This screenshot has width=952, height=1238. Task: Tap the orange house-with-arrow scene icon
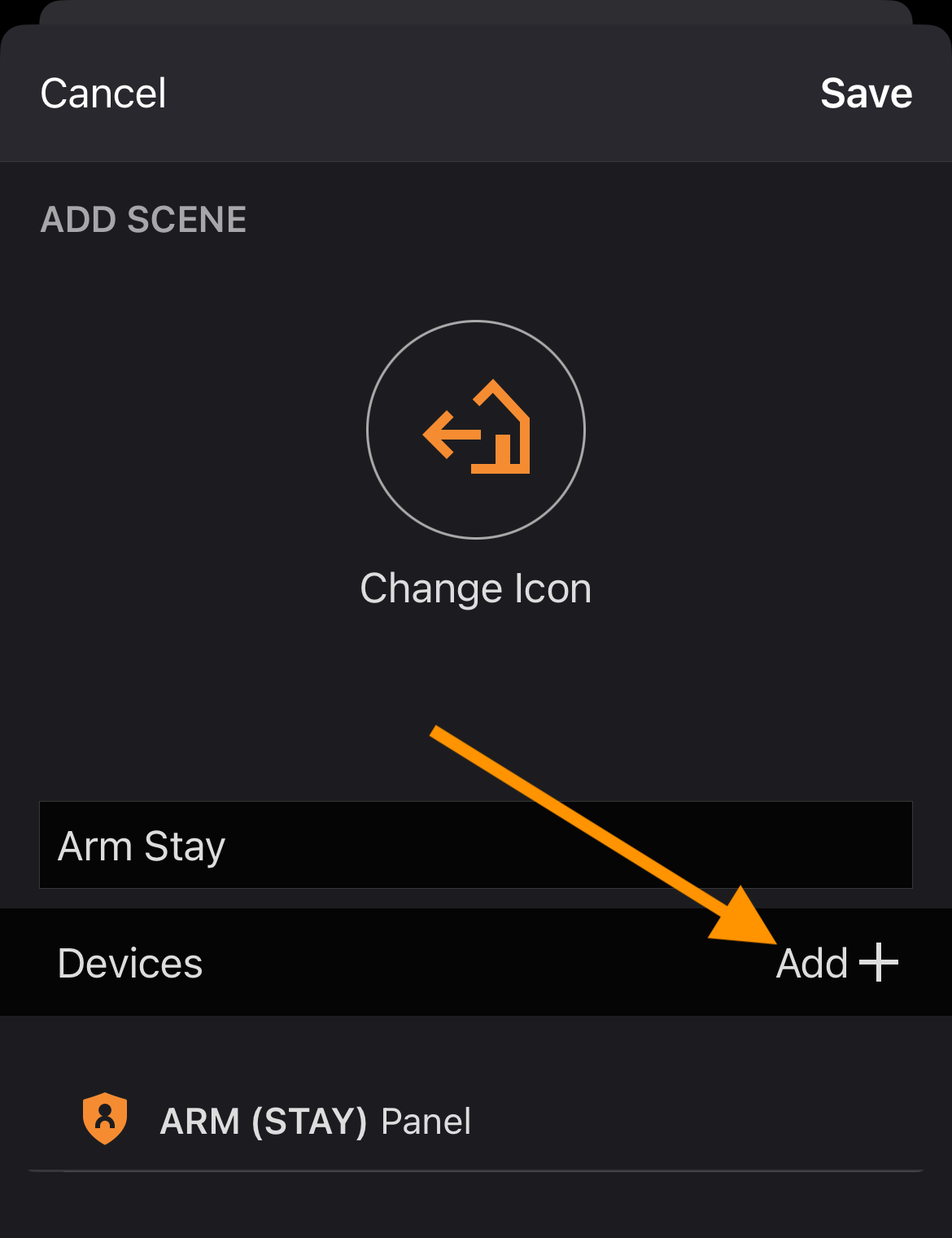(476, 427)
